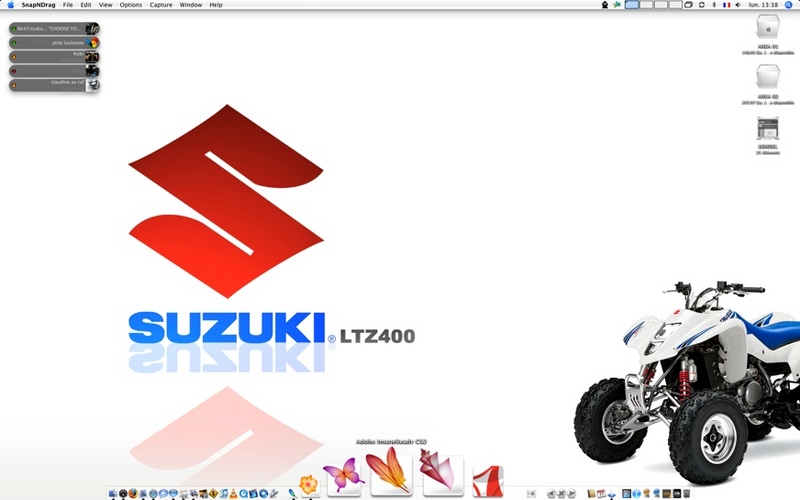Open Adobe ImageReady CS2 feather icon in dock
Viewport: 800px width, 500px height.
391,471
